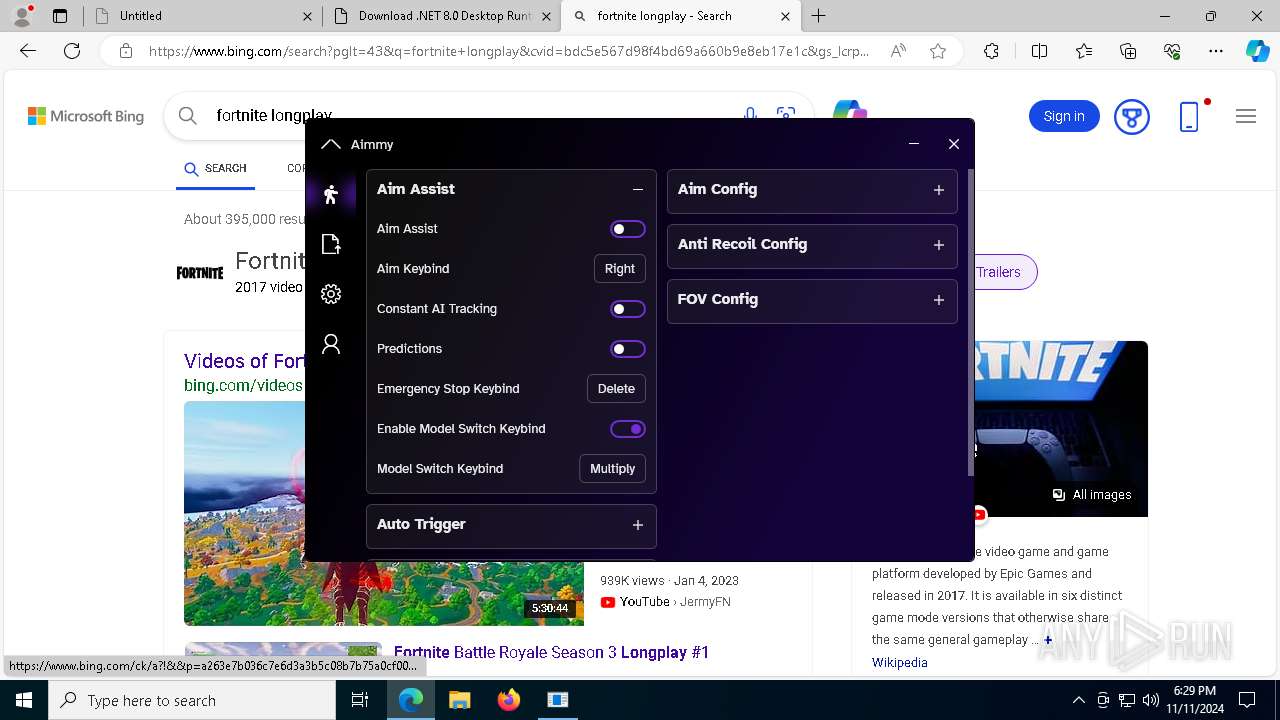The width and height of the screenshot is (1280, 720).
Task: Open the Fortnite longplay video thumbnail 5:30:44
Action: point(383,513)
